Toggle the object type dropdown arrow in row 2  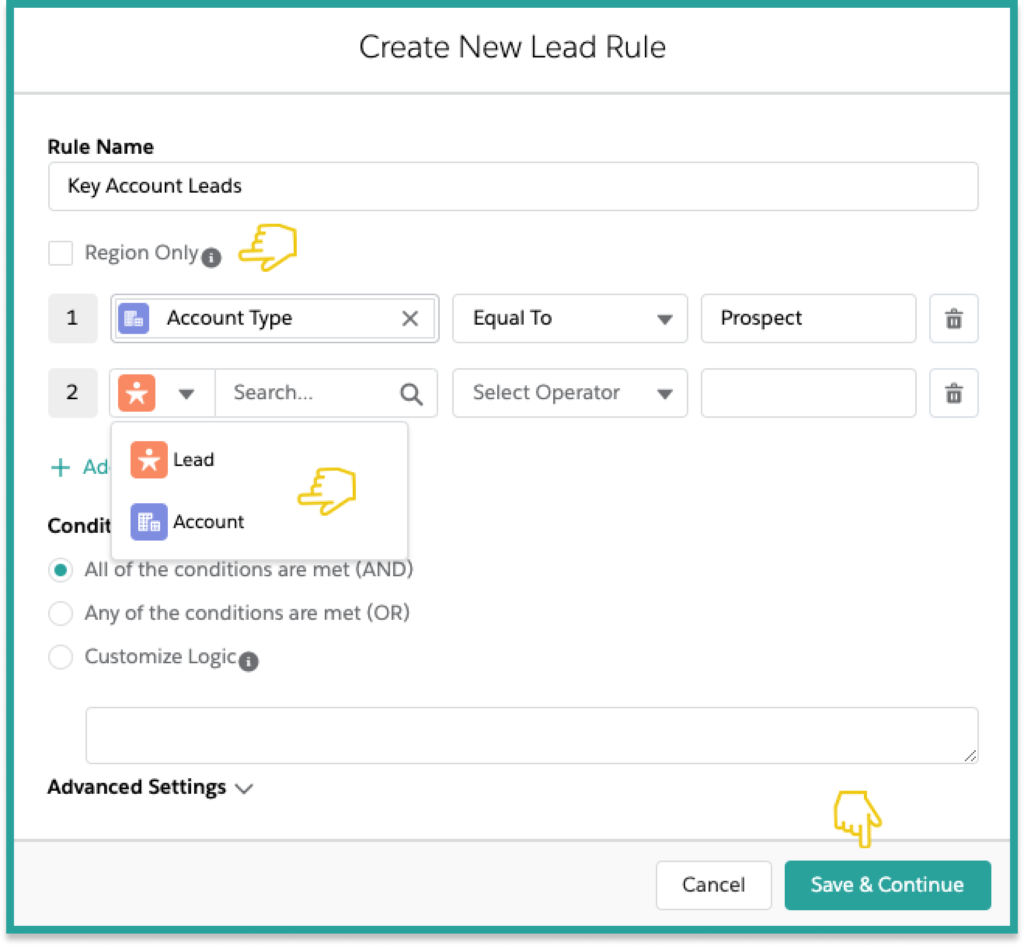pos(186,394)
